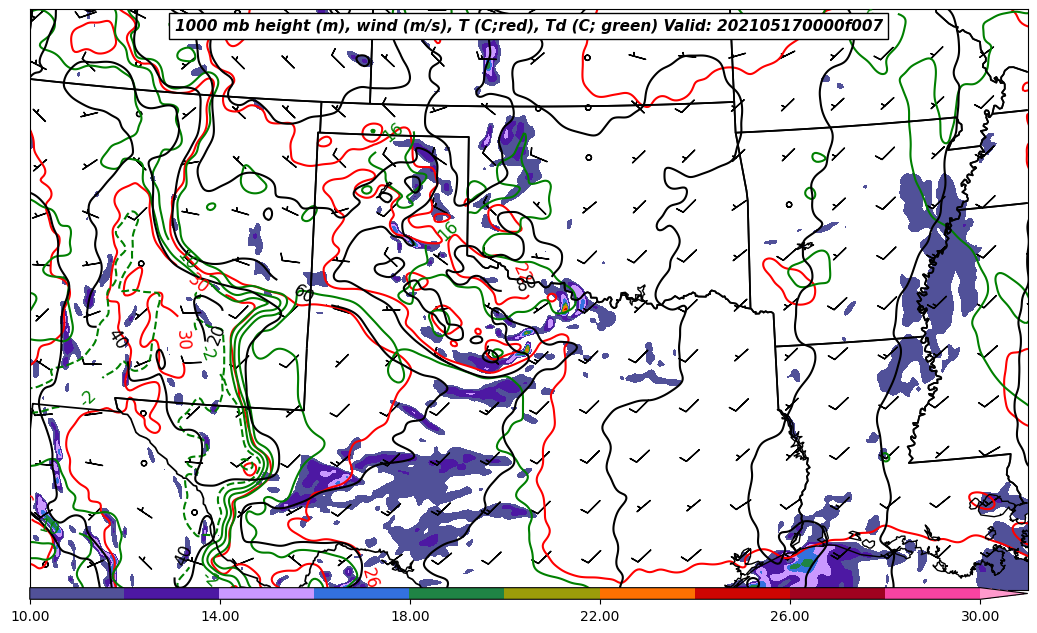
Task: Select the 14.00 colorbar tick label
Action: pyautogui.click(x=220, y=616)
